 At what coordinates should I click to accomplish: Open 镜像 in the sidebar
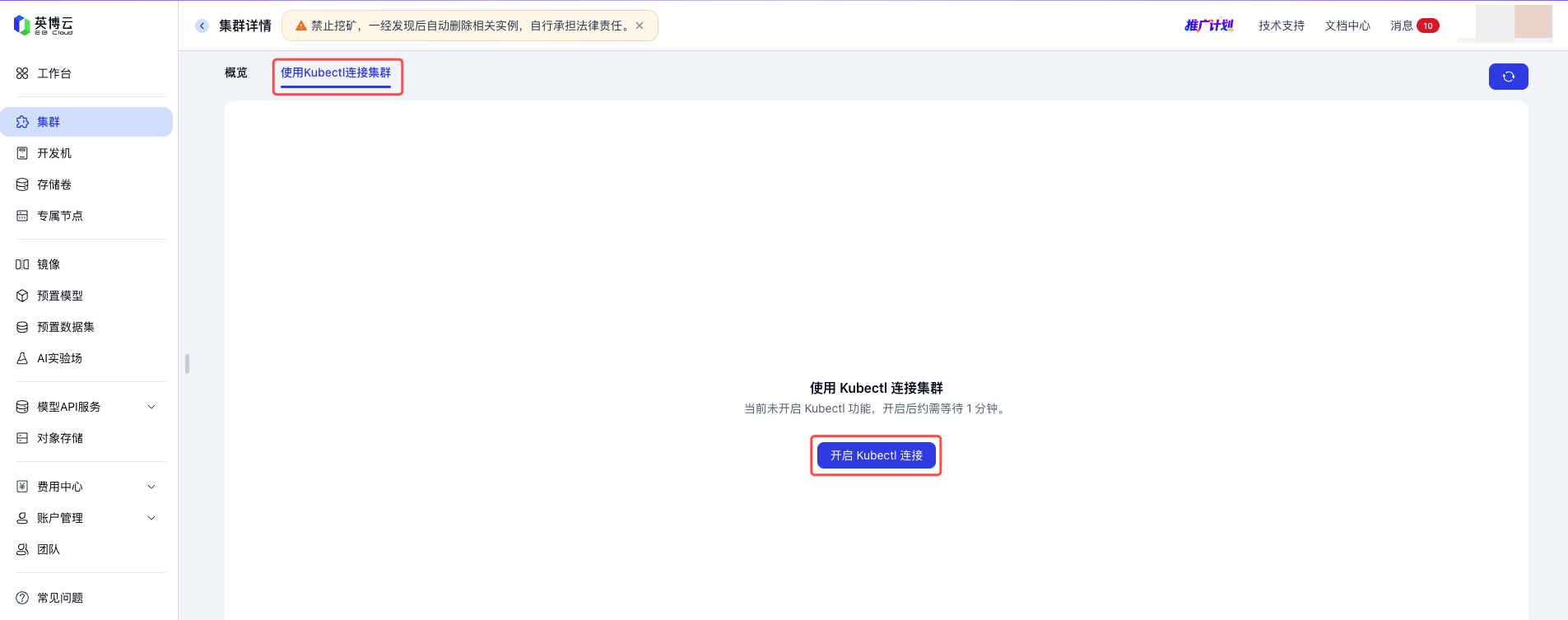pyautogui.click(x=86, y=264)
